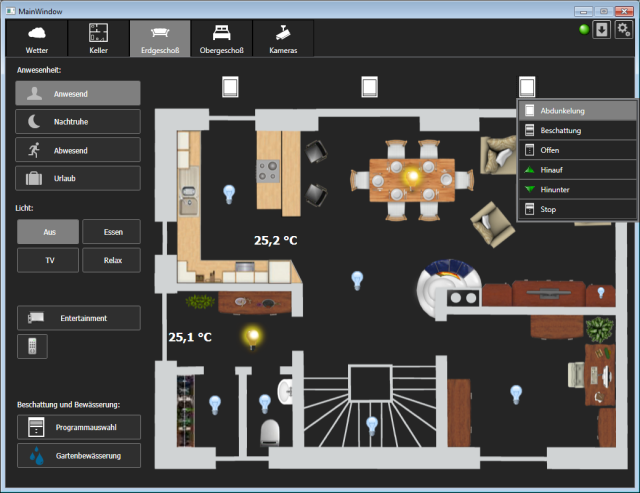
Task: Select the Relax light scene
Action: [111, 260]
